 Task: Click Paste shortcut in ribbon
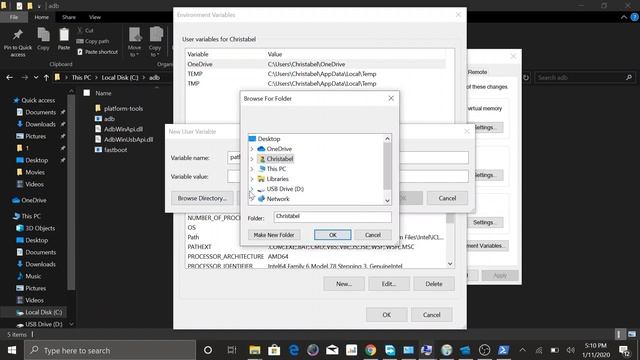(x=97, y=52)
